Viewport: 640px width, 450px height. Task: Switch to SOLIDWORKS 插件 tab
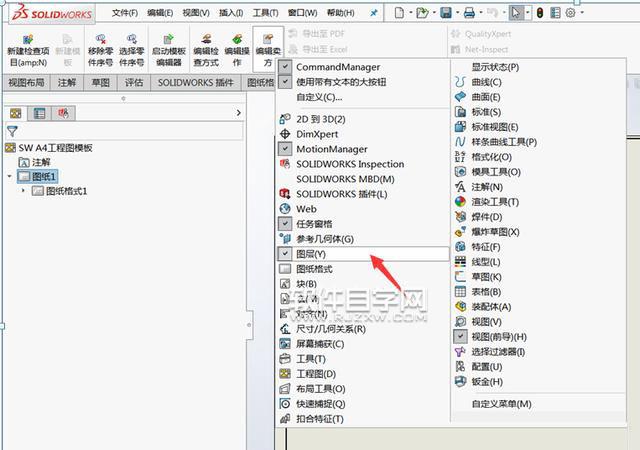click(196, 82)
